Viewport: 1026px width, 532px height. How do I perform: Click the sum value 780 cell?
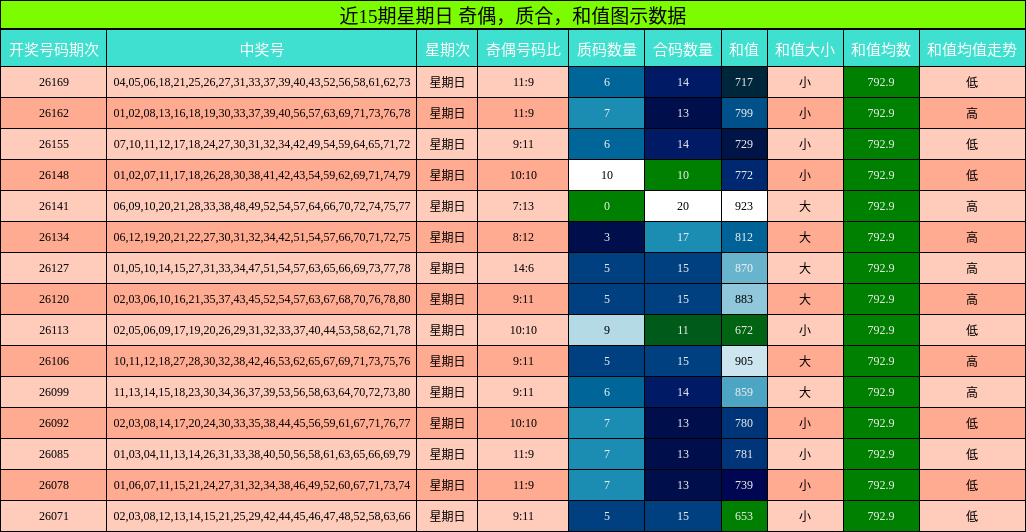point(744,423)
